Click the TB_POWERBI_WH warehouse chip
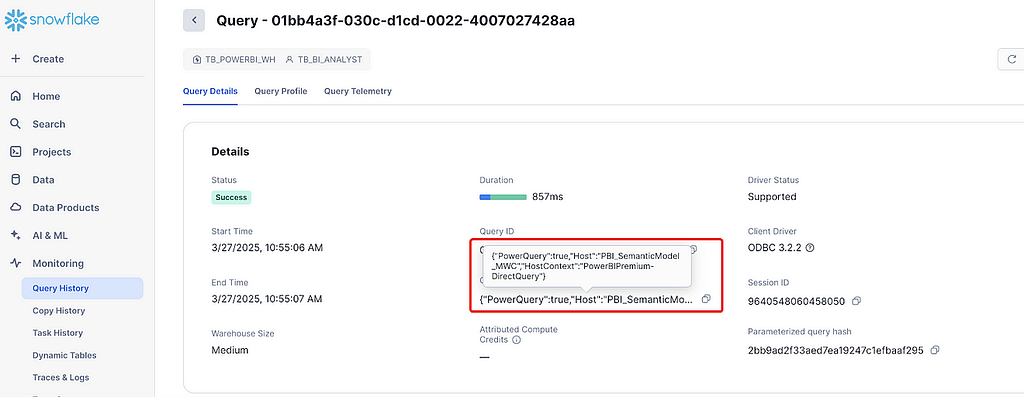 point(234,59)
